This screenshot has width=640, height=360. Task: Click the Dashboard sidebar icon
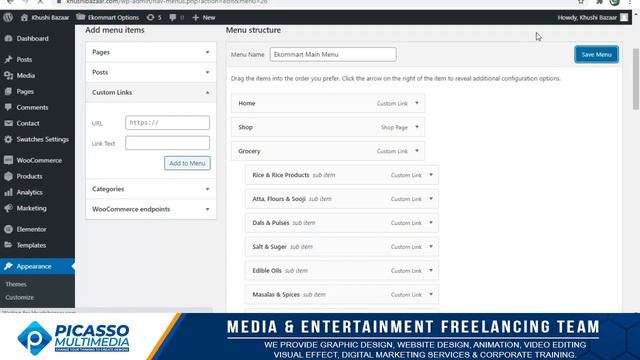pos(9,38)
